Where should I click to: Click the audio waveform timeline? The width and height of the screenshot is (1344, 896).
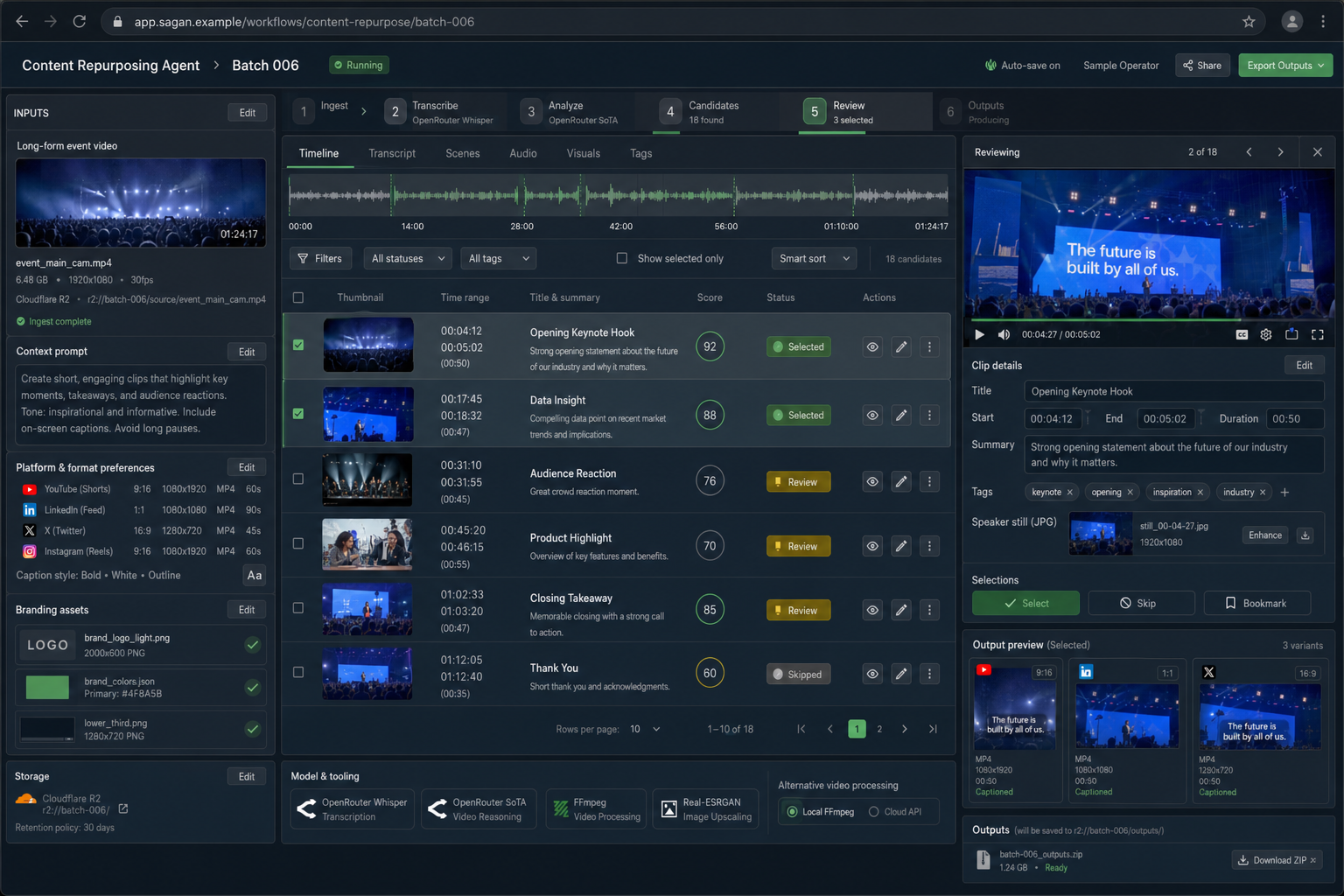click(619, 195)
